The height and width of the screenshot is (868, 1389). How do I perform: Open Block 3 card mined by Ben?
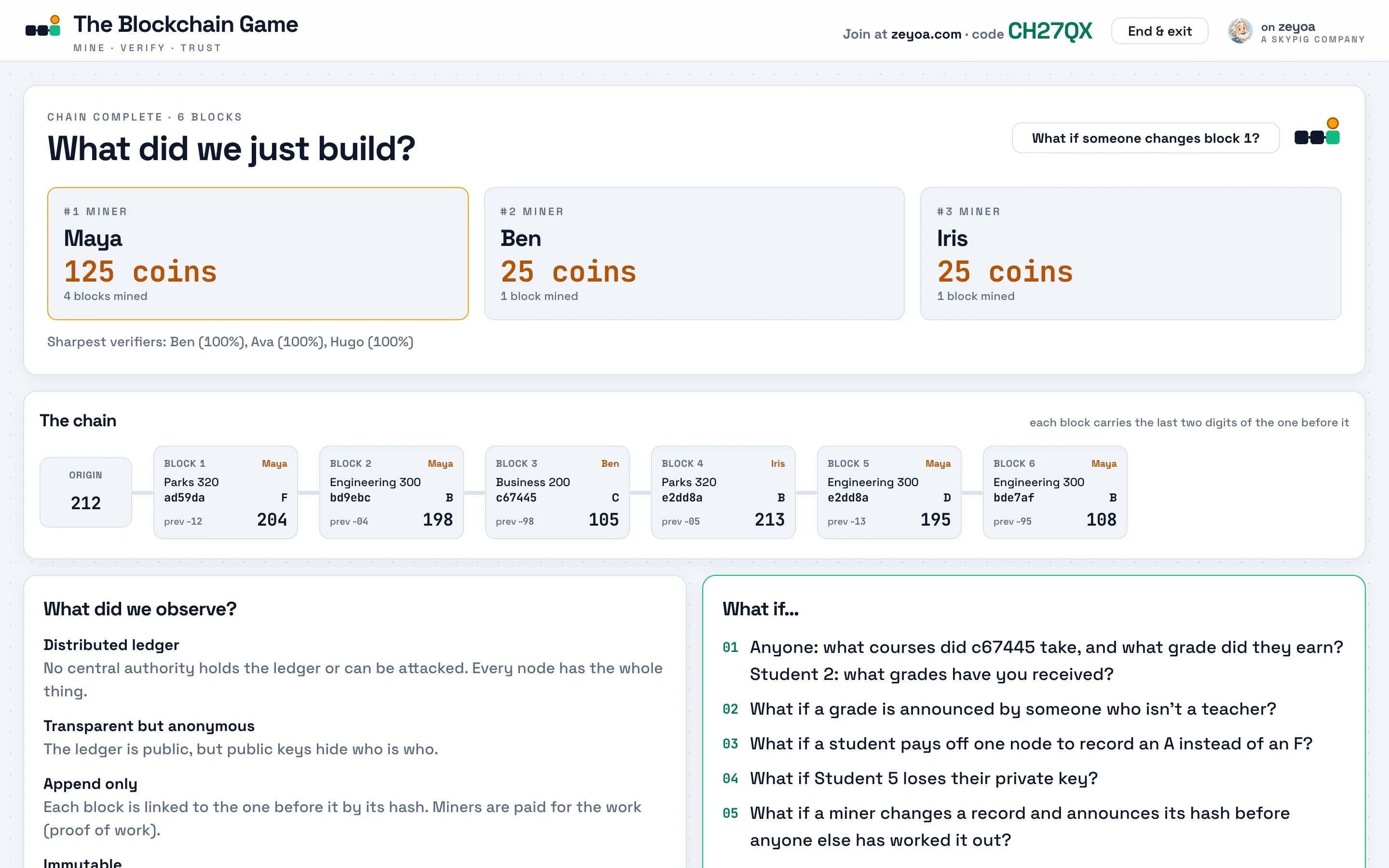point(558,492)
